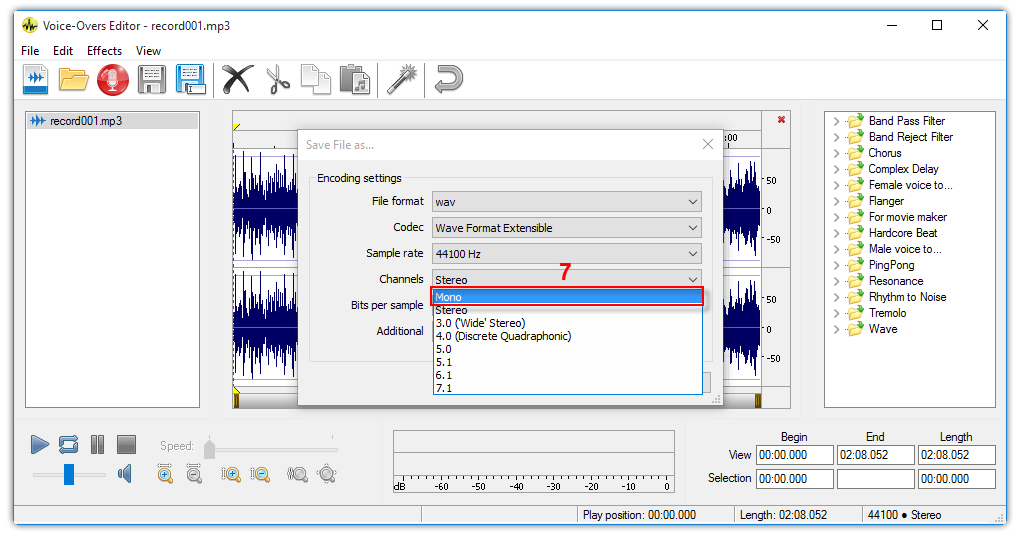Viewport: 1020px width, 535px height.
Task: Undo the last action with the arrow icon
Action: pos(448,79)
